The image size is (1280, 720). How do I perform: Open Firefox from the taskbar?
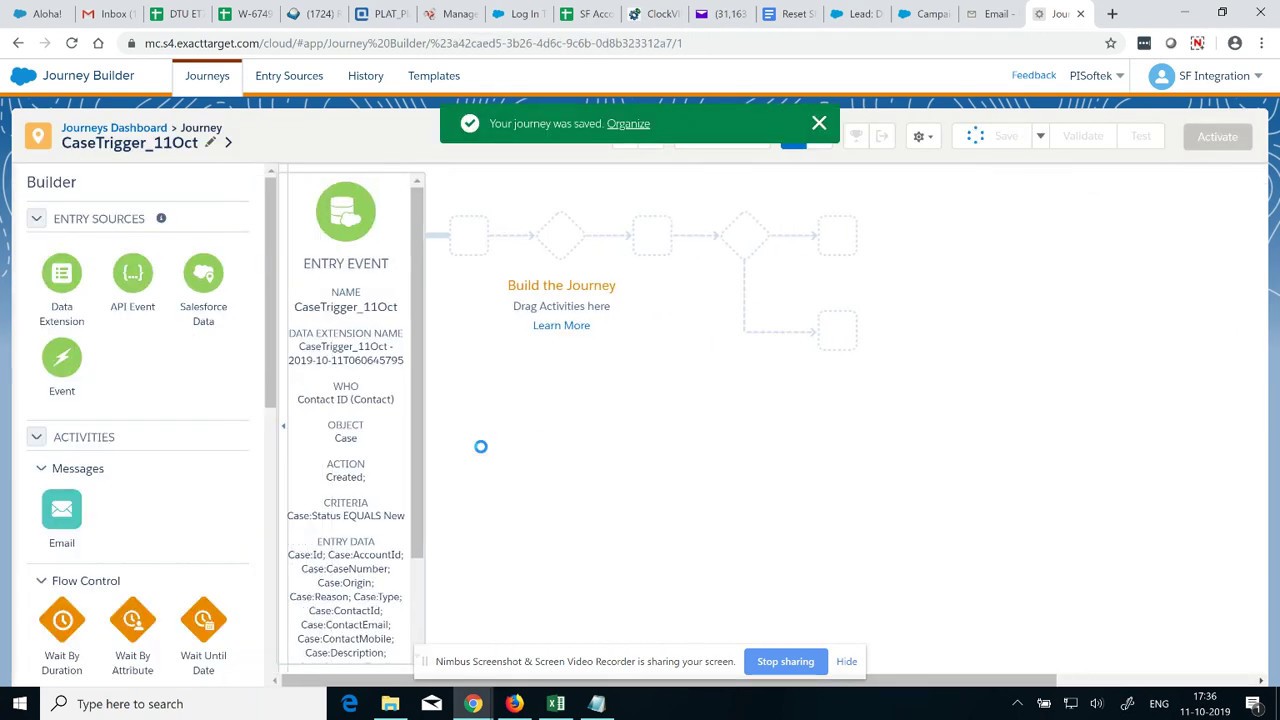tap(514, 704)
